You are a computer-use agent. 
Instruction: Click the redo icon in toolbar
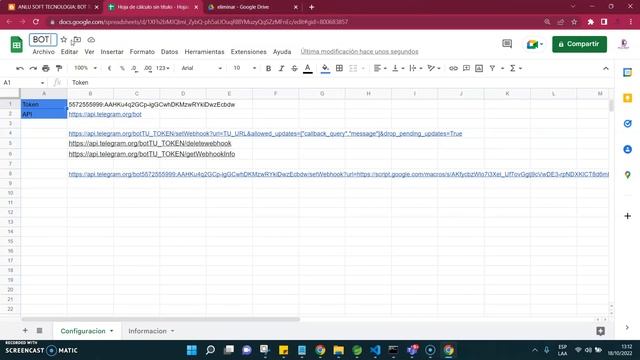click(33, 69)
